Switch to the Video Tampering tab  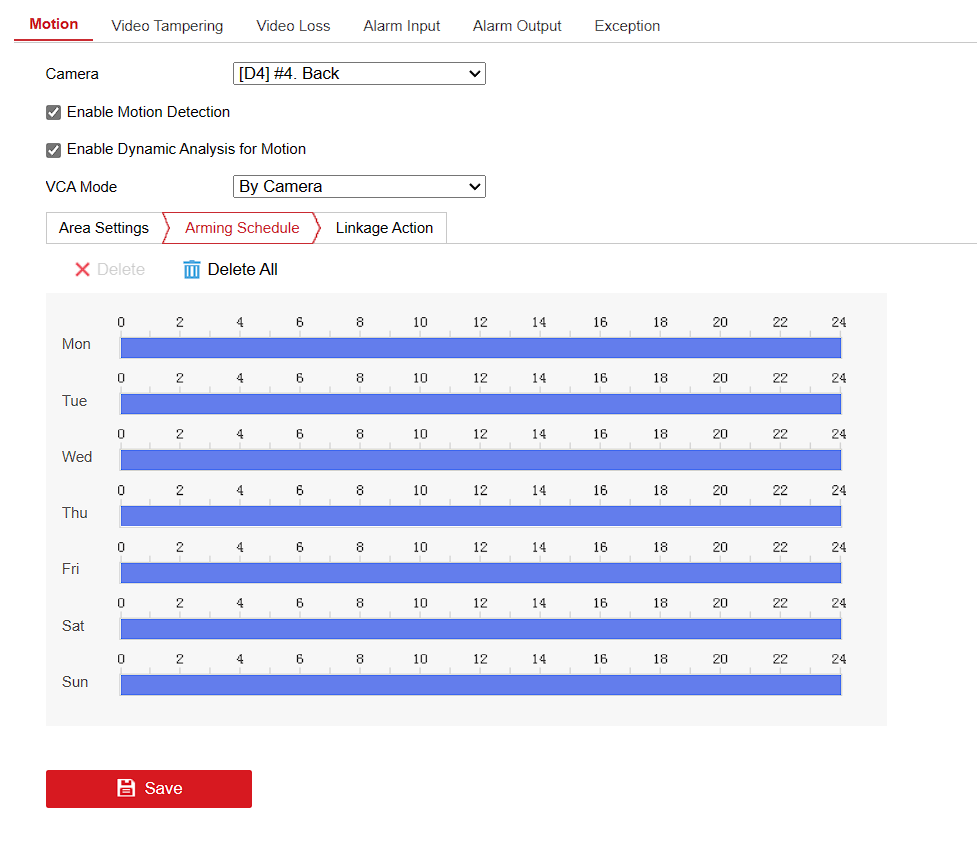coord(167,26)
